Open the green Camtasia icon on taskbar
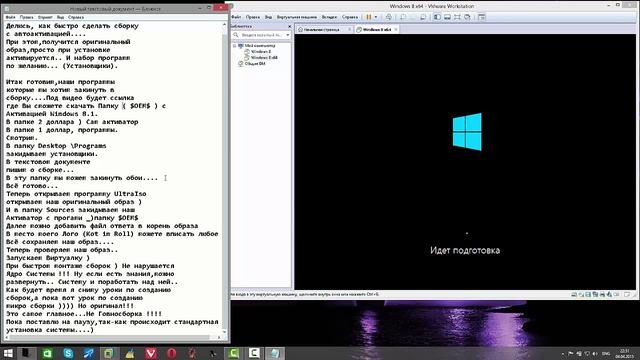The height and width of the screenshot is (360, 640). click(x=233, y=353)
